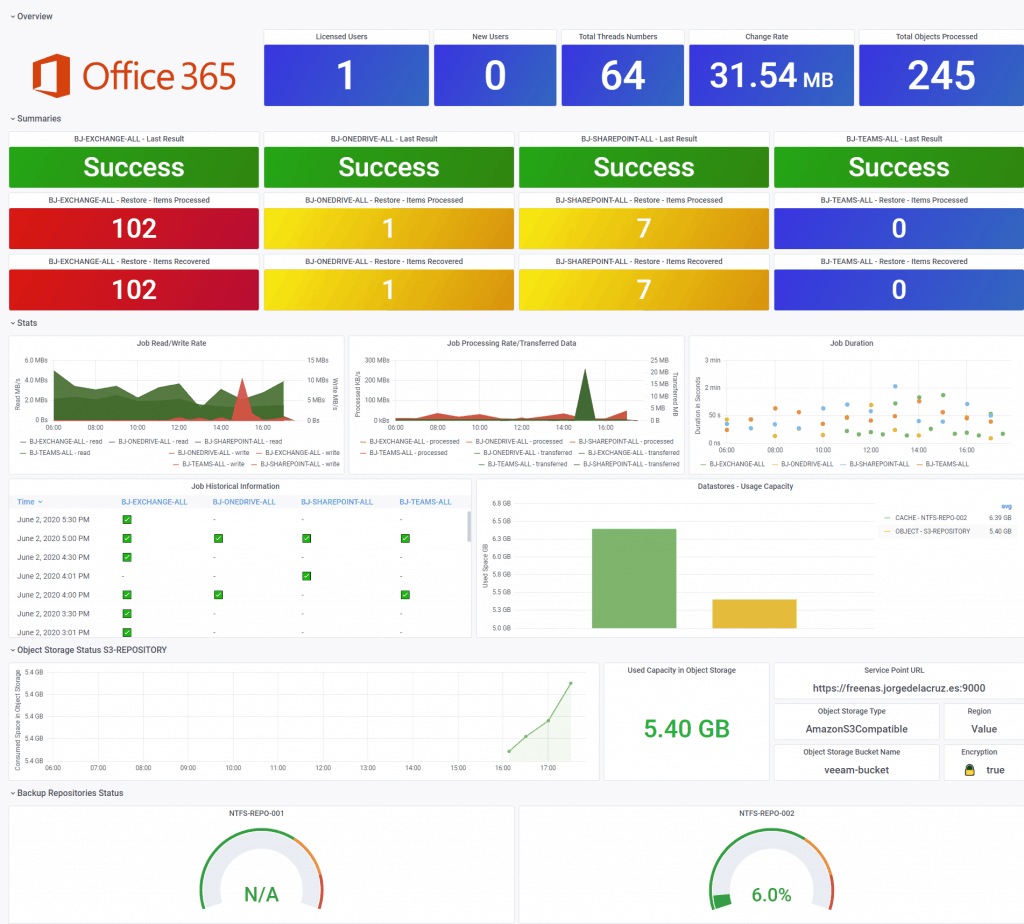
Task: Click the AmazonS3Compatible object storage type
Action: coord(856,729)
